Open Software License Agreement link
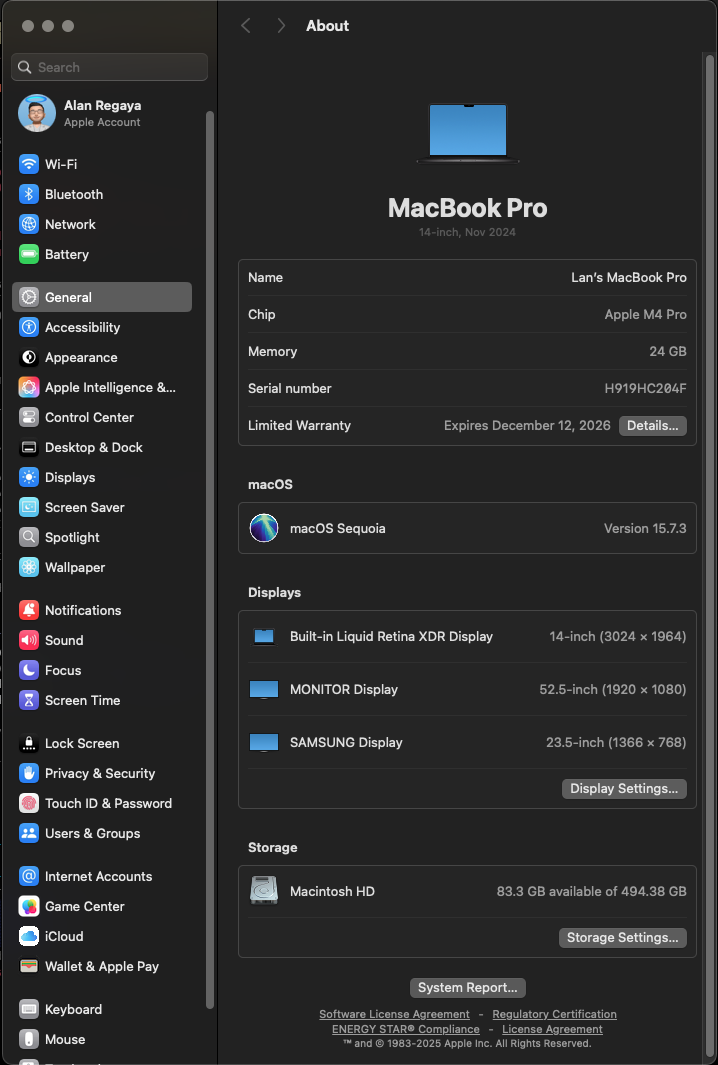 [x=394, y=1014]
